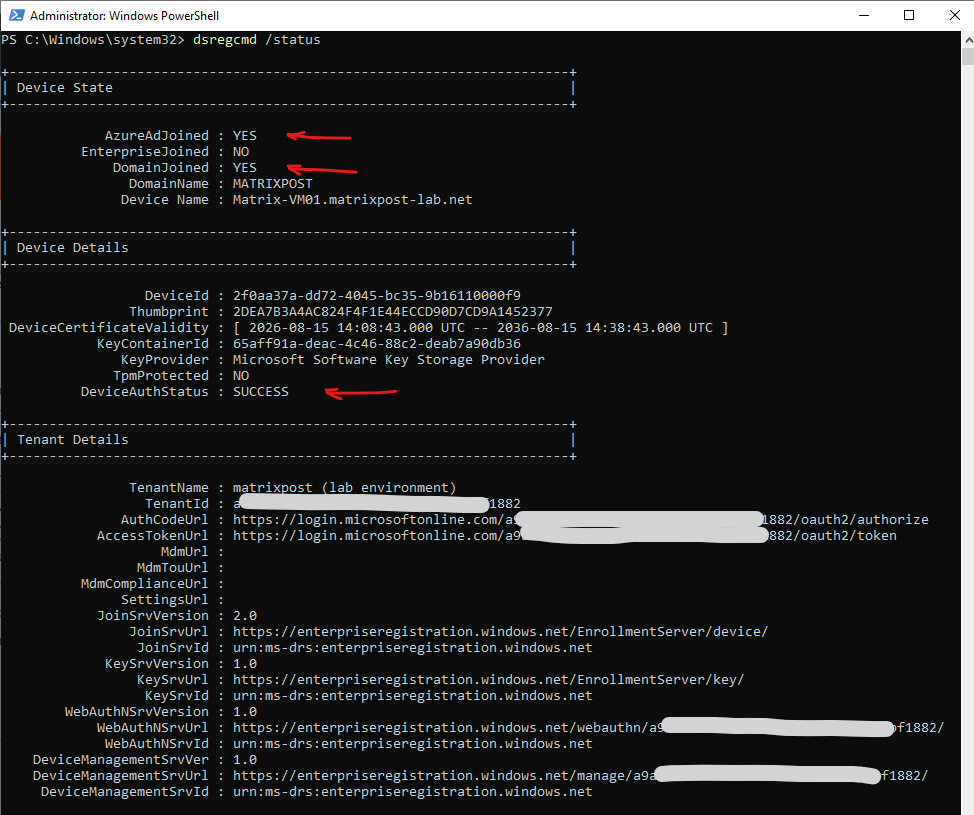This screenshot has width=974, height=815.
Task: Click the 'Device State' section header
Action: click(x=65, y=88)
